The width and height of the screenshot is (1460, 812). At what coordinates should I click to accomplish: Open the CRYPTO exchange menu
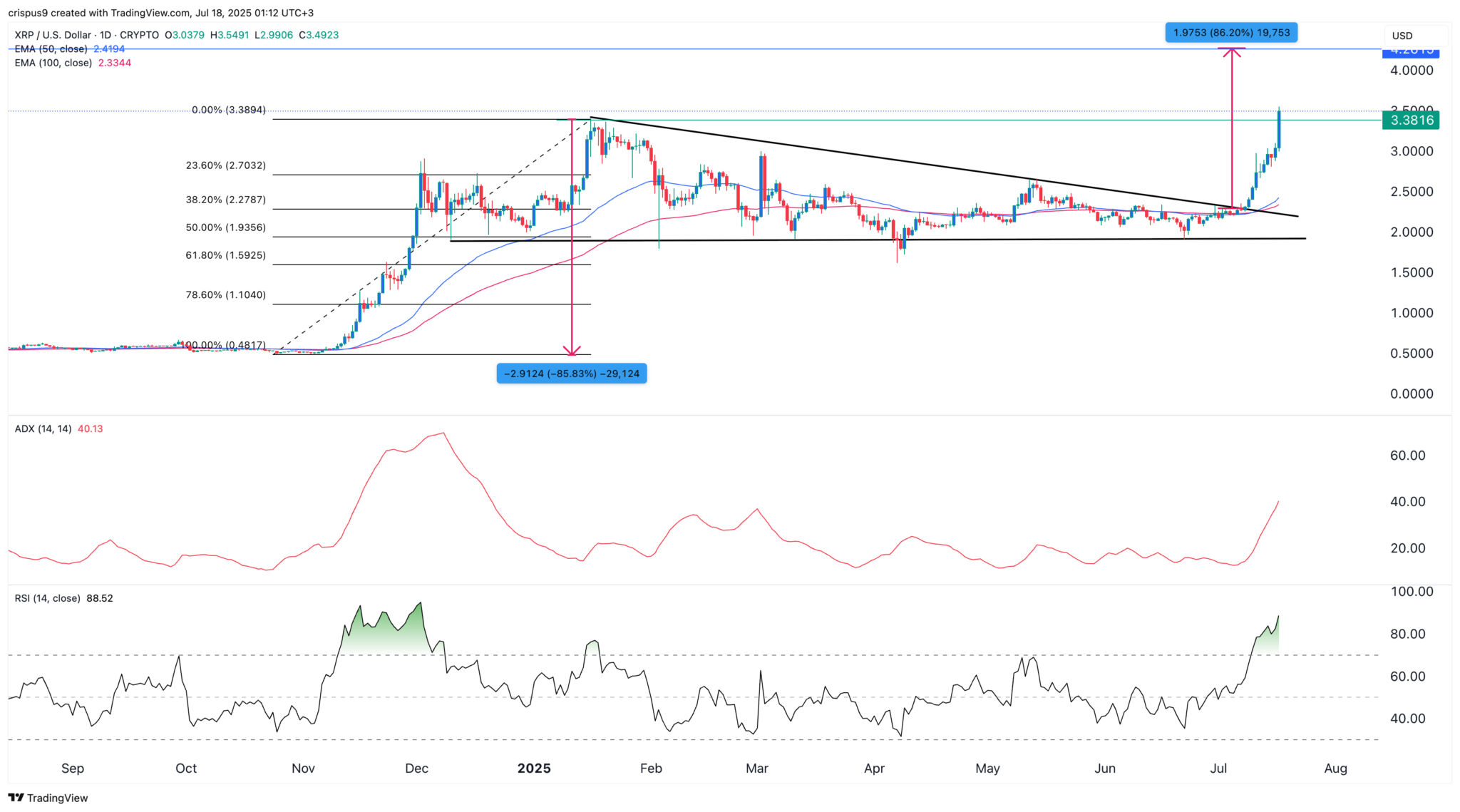click(x=140, y=34)
